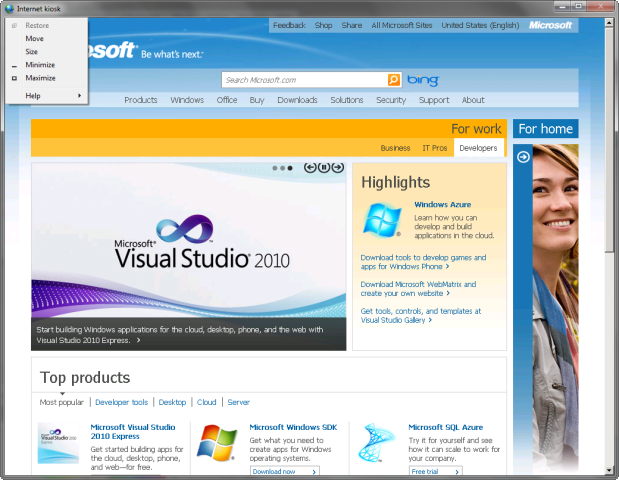The height and width of the screenshot is (480, 619).
Task: Switch to the Business tab
Action: coord(395,148)
